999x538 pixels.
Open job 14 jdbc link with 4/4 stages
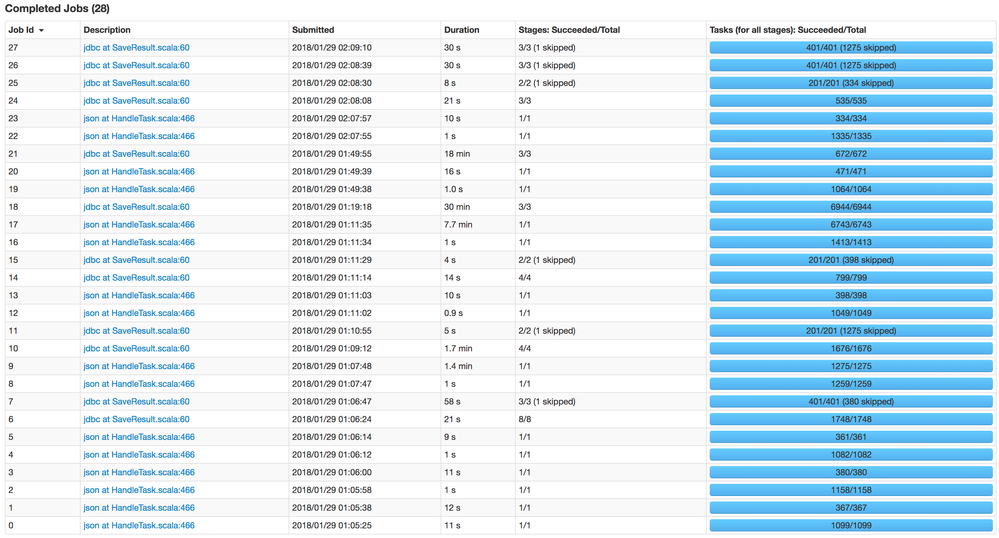click(x=136, y=278)
